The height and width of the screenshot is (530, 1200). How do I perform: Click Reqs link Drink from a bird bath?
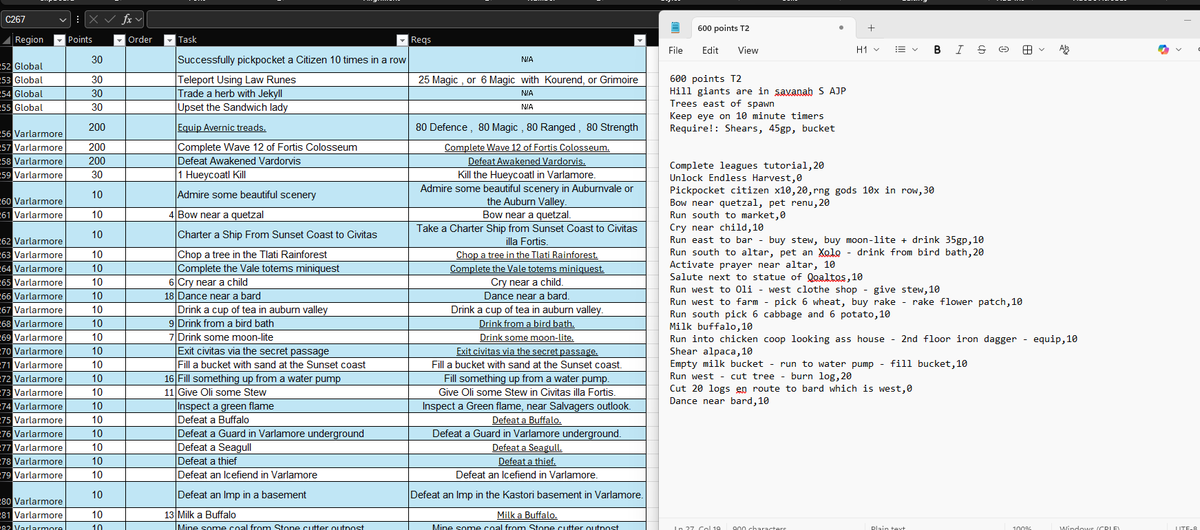(527, 324)
